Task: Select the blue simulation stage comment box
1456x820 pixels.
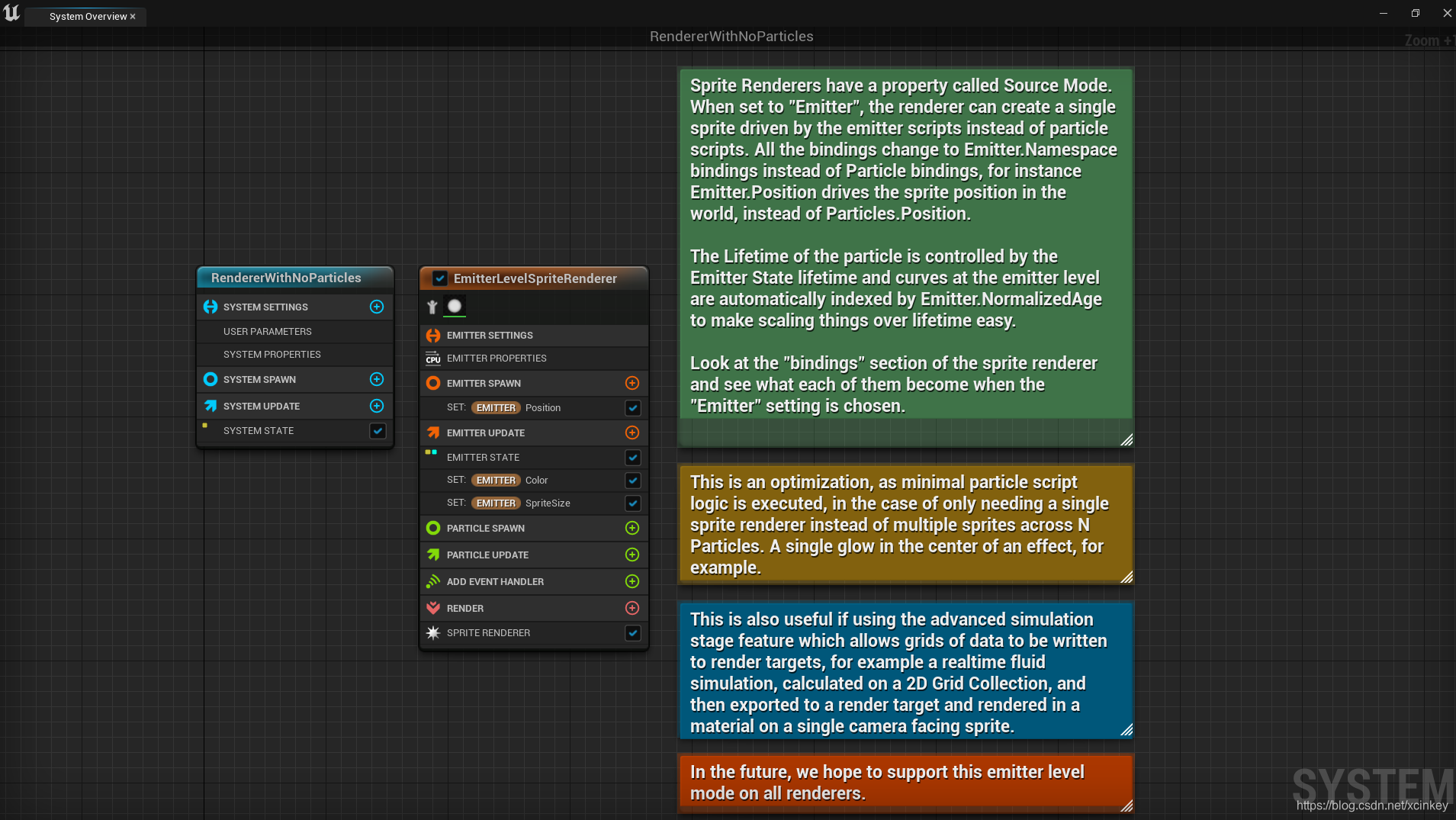Action: (906, 670)
